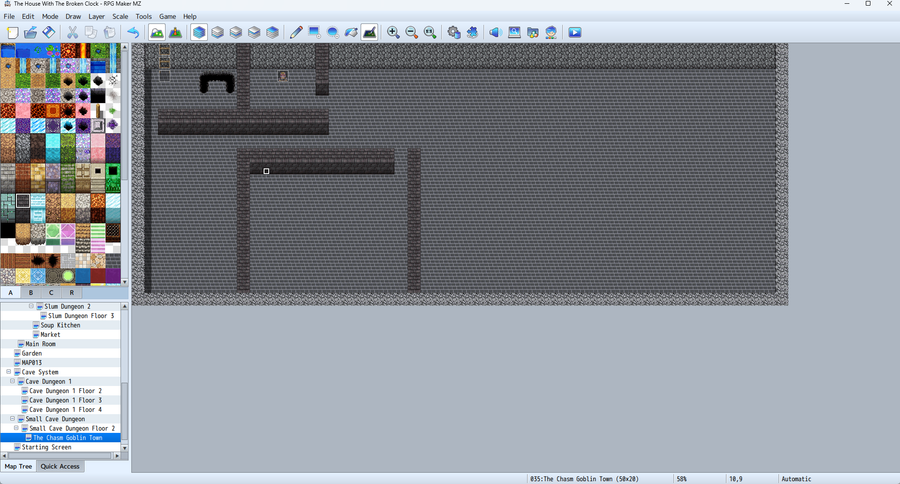
Task: Open the Character Generator icon
Action: click(551, 33)
